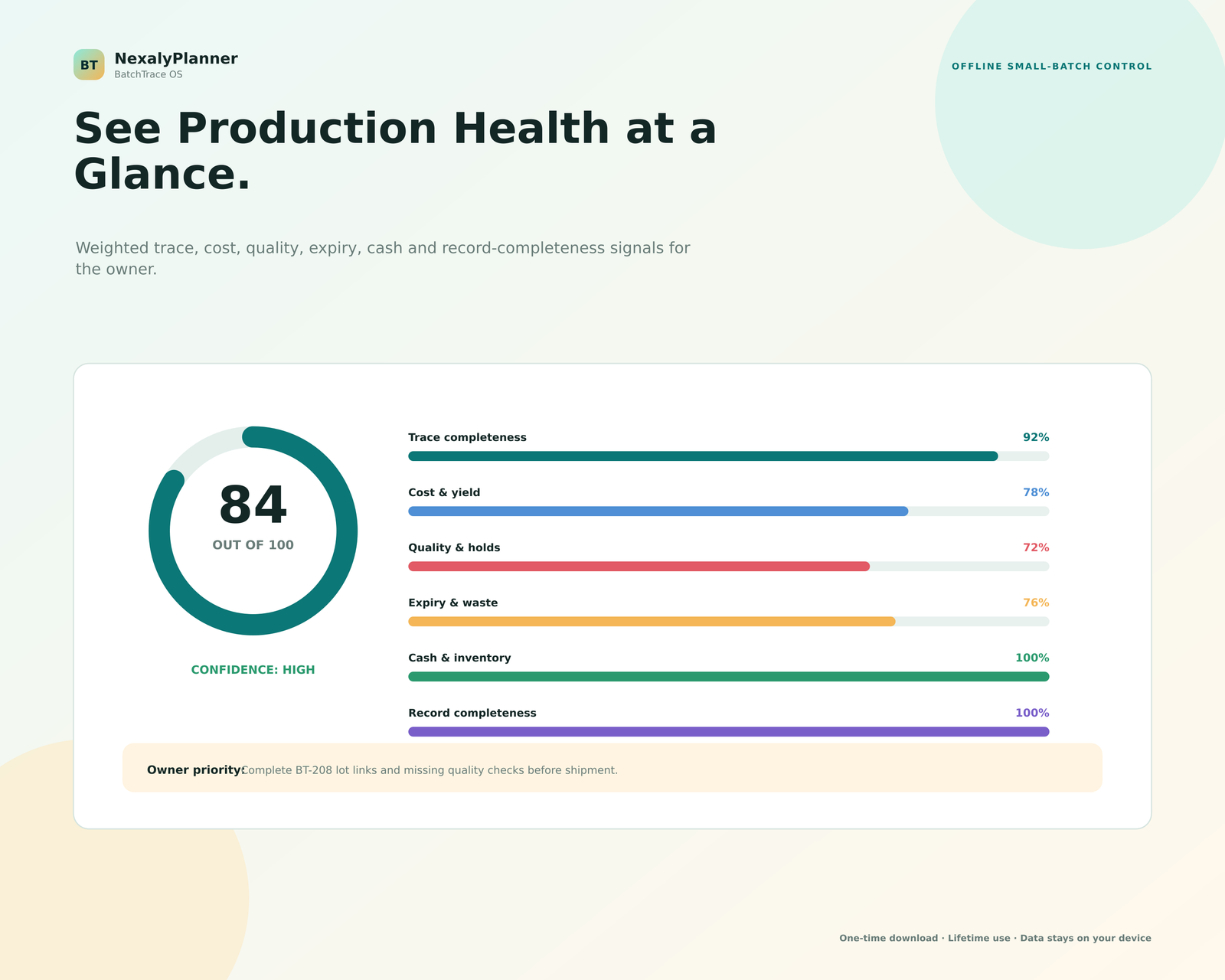The width and height of the screenshot is (1225, 980).
Task: Click the weighted signals description paragraph
Action: (x=383, y=258)
